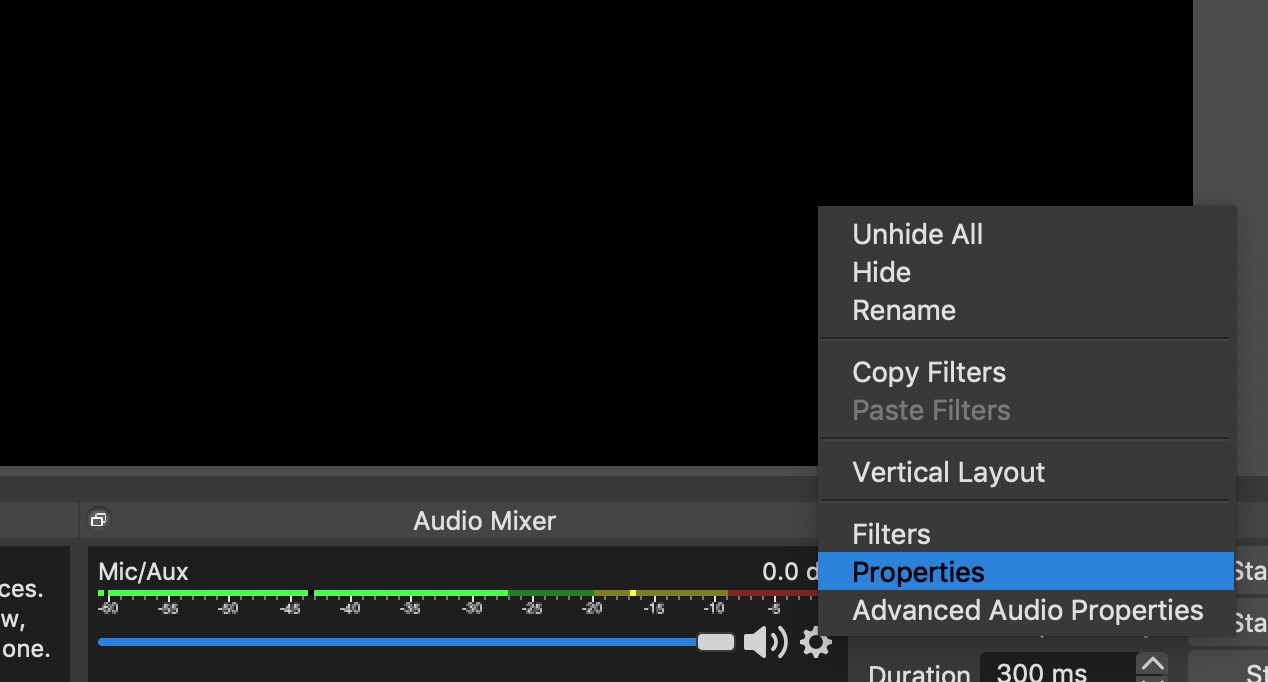Click Unhide All in the menu

pyautogui.click(x=917, y=234)
